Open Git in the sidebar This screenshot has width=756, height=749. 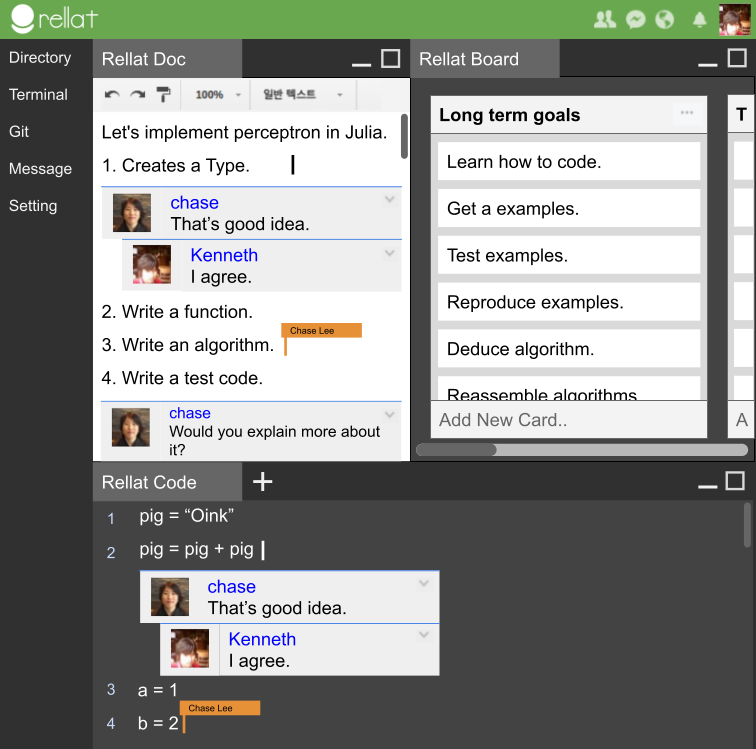[x=19, y=131]
